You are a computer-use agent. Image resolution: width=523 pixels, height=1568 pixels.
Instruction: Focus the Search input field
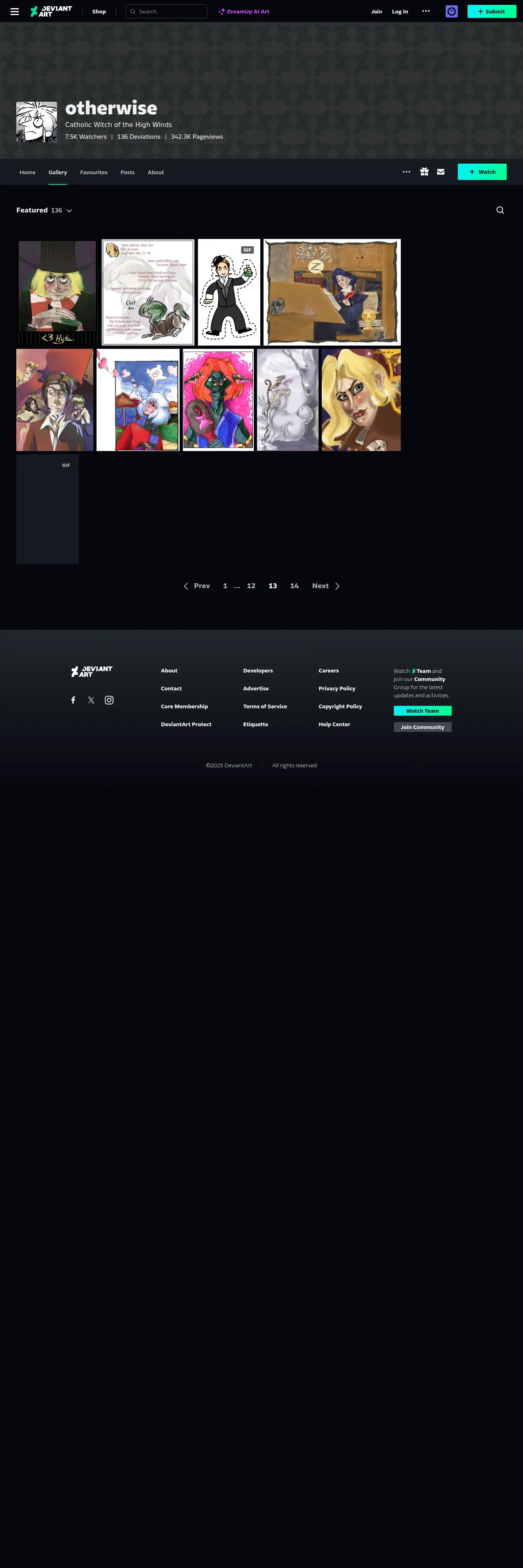166,11
